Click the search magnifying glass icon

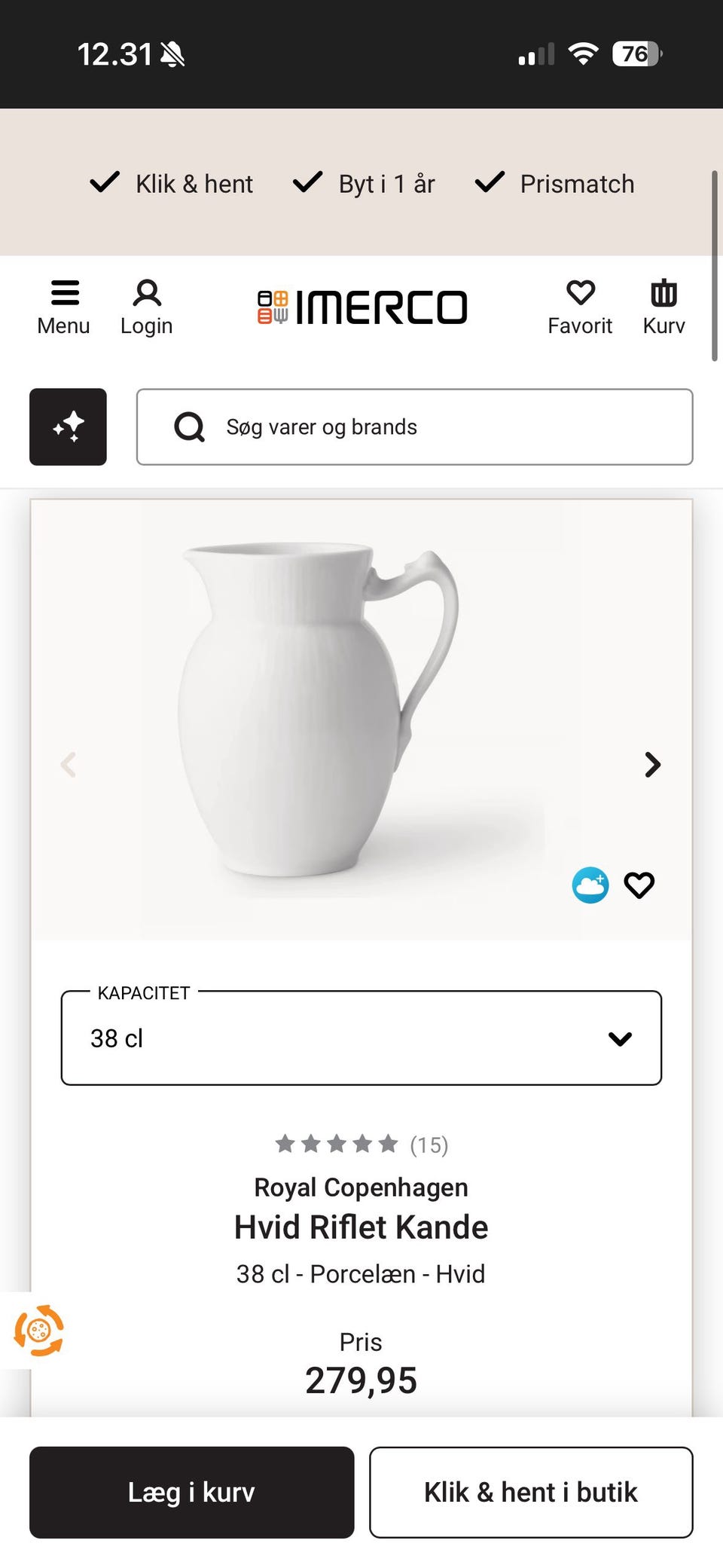coord(189,427)
